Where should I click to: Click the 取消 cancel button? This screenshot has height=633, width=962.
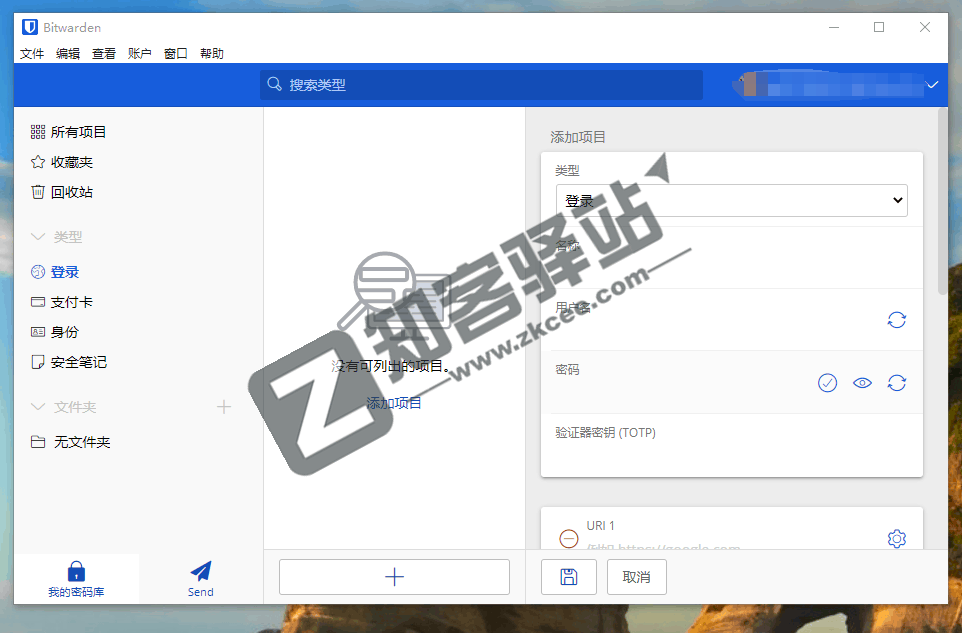pos(636,576)
